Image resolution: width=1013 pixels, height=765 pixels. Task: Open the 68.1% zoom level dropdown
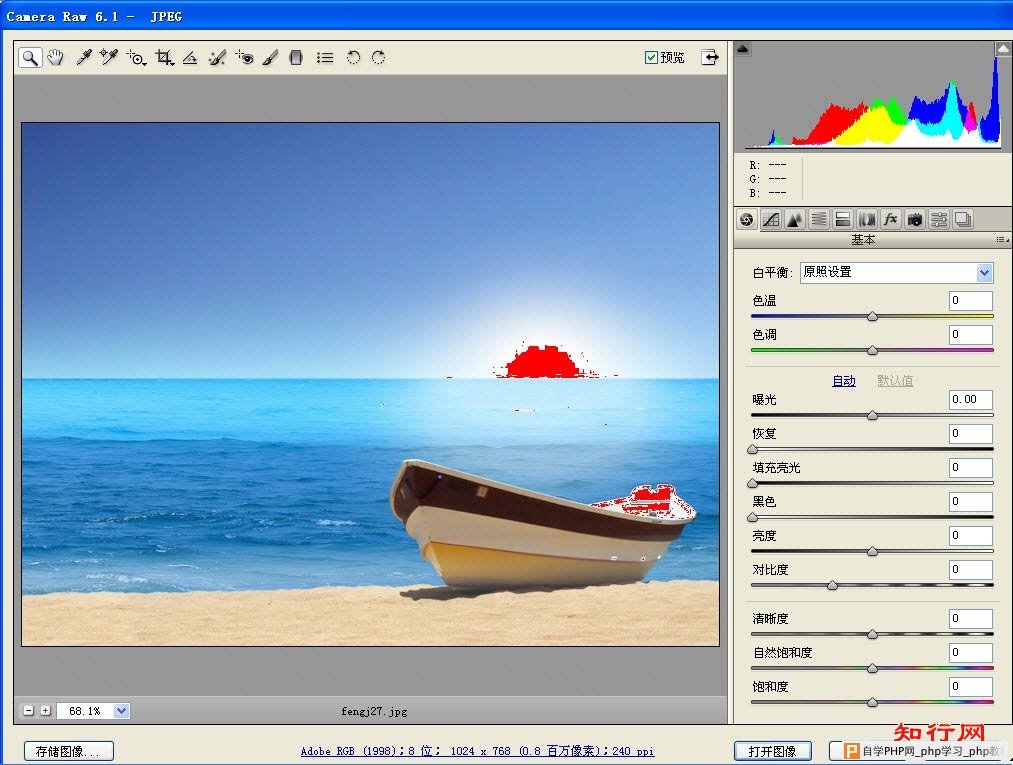click(x=121, y=711)
